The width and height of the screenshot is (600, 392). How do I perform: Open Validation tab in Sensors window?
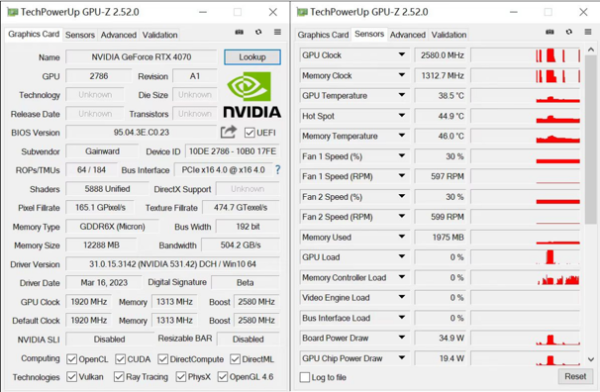pyautogui.click(x=449, y=35)
